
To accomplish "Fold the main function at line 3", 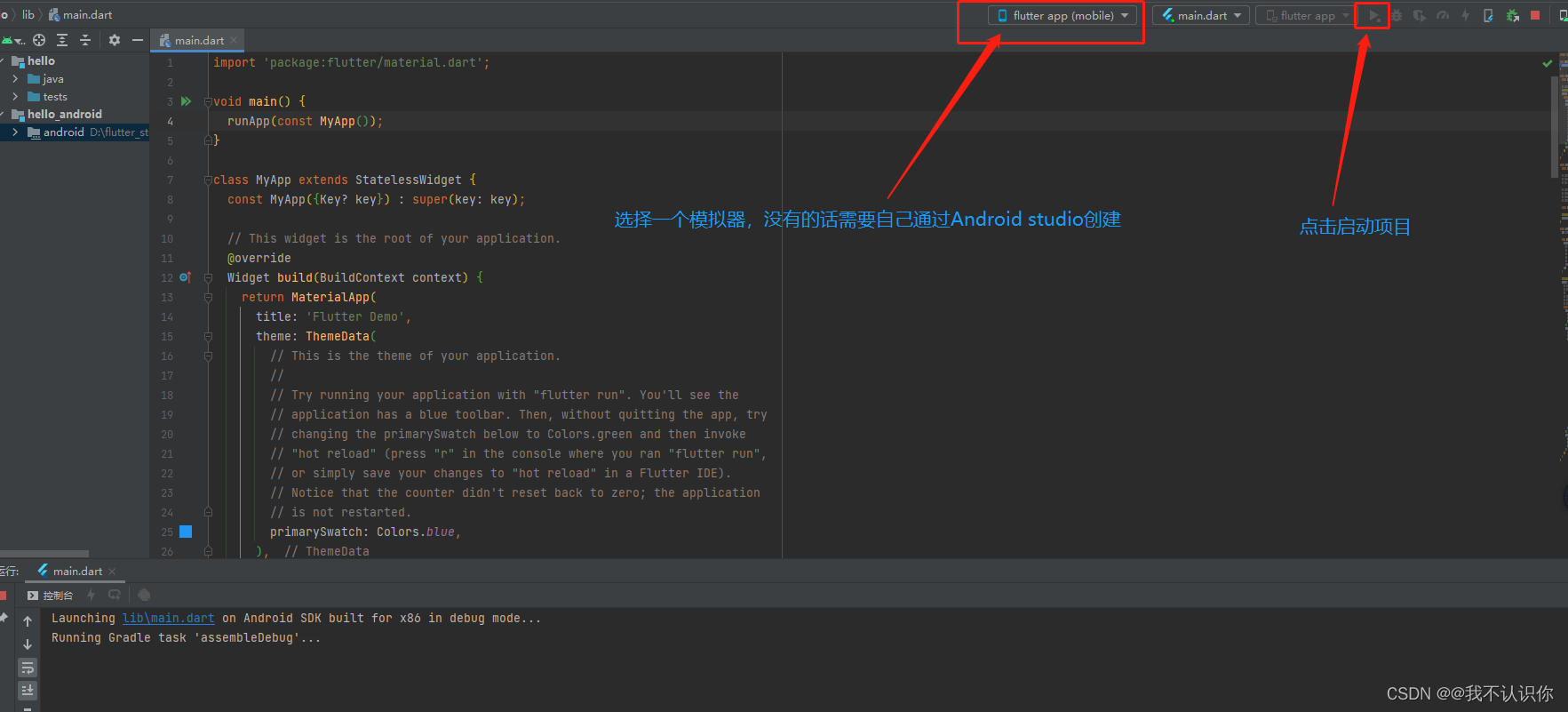I will pyautogui.click(x=208, y=101).
